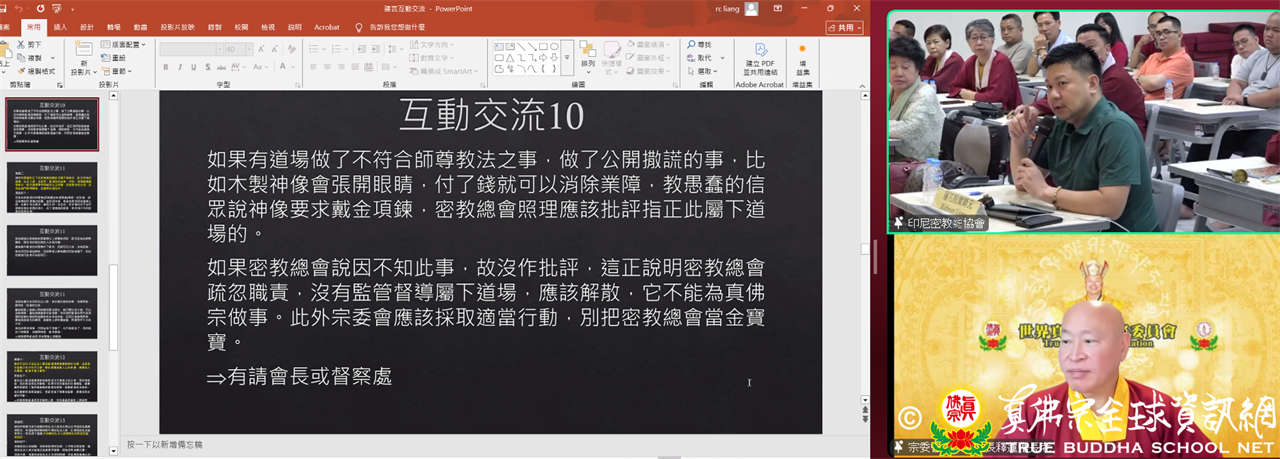Click the 尋找 (Find) search icon
The height and width of the screenshot is (459, 1280).
pos(691,45)
